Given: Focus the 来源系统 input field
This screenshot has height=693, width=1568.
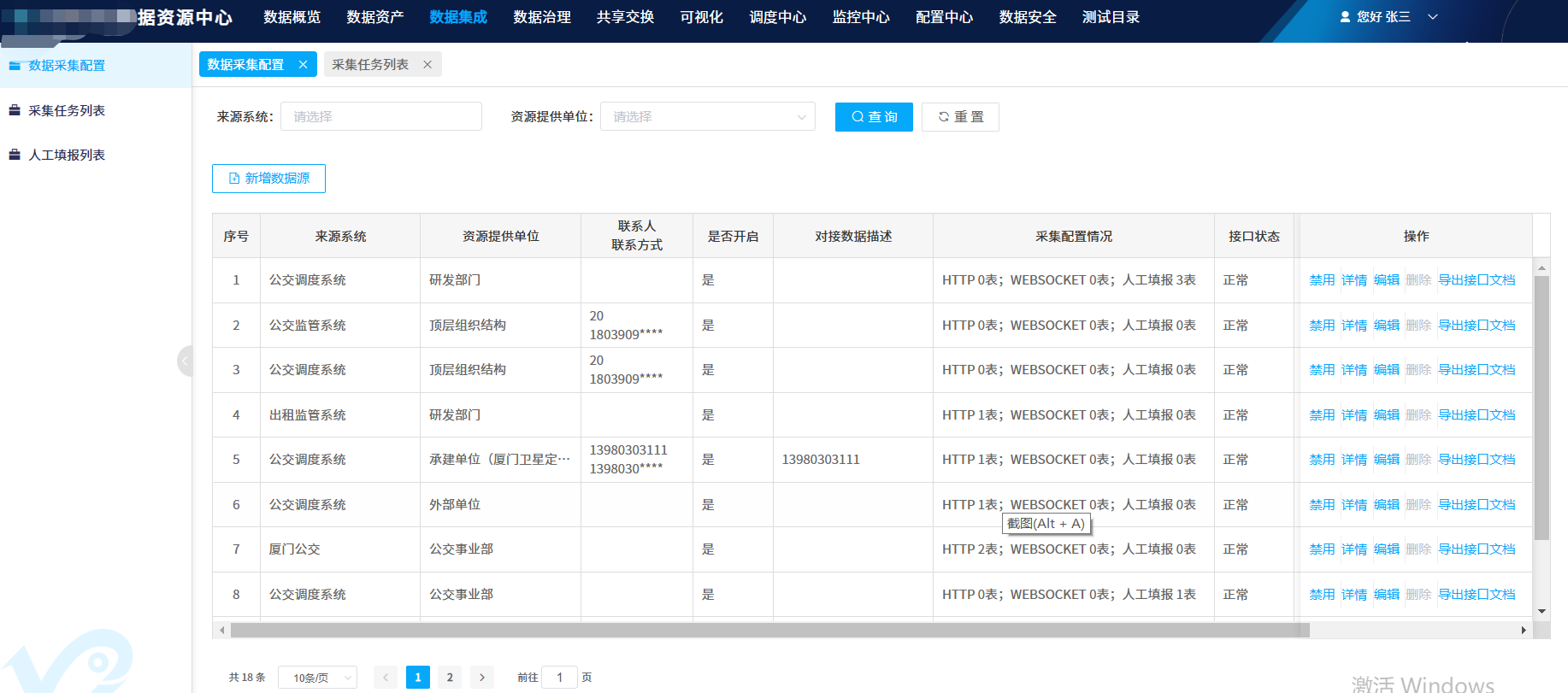Looking at the screenshot, I should tap(381, 116).
